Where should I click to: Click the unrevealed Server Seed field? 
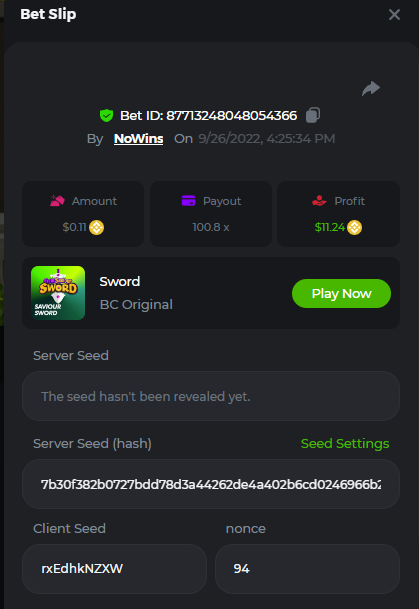pos(211,396)
